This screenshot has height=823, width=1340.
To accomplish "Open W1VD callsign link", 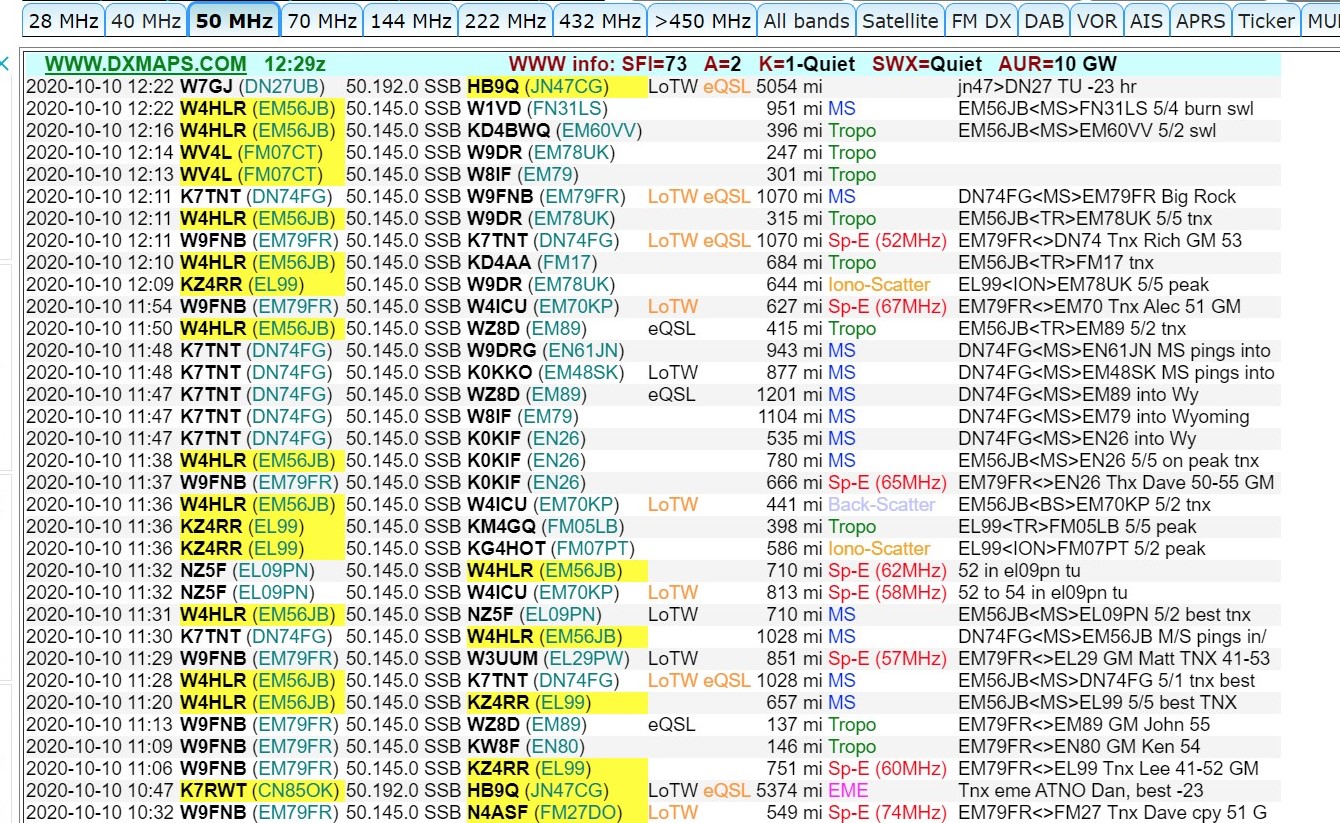I will coord(494,109).
